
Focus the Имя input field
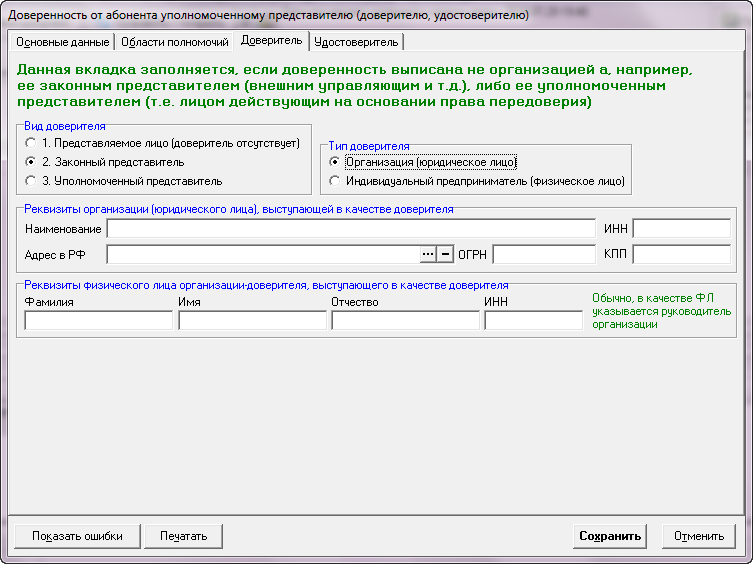(252, 320)
